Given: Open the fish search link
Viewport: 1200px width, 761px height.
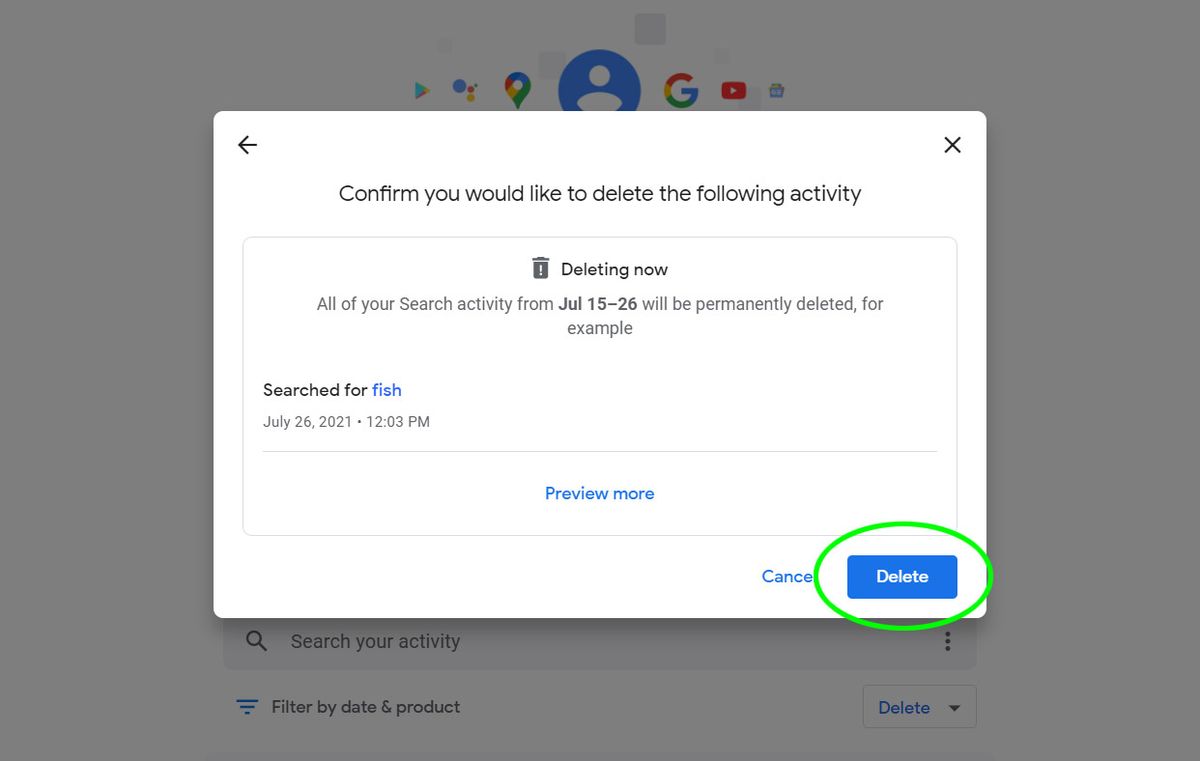Looking at the screenshot, I should coord(387,390).
